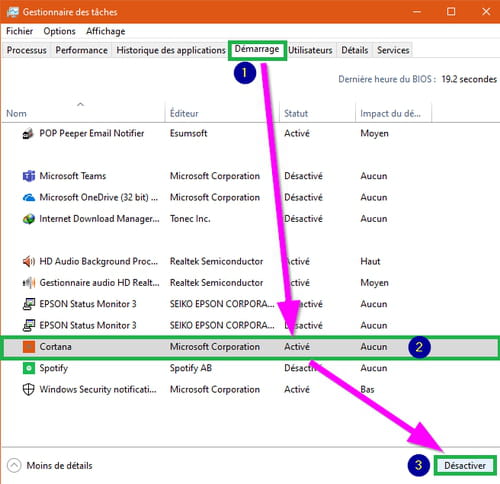
Task: Click Spotify AB publisher cell
Action: point(191,368)
